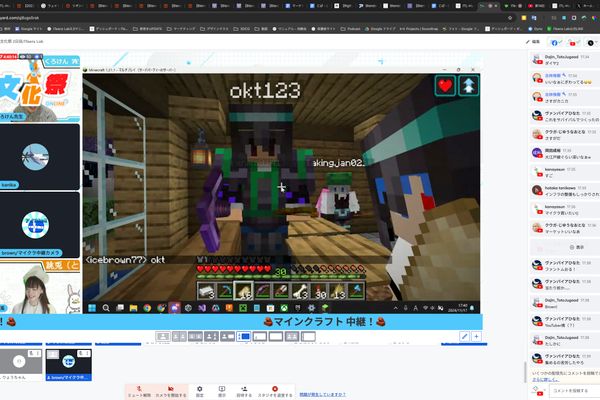Click the マインクラフト 中継 banner
The width and height of the screenshot is (600, 400).
(x=324, y=322)
